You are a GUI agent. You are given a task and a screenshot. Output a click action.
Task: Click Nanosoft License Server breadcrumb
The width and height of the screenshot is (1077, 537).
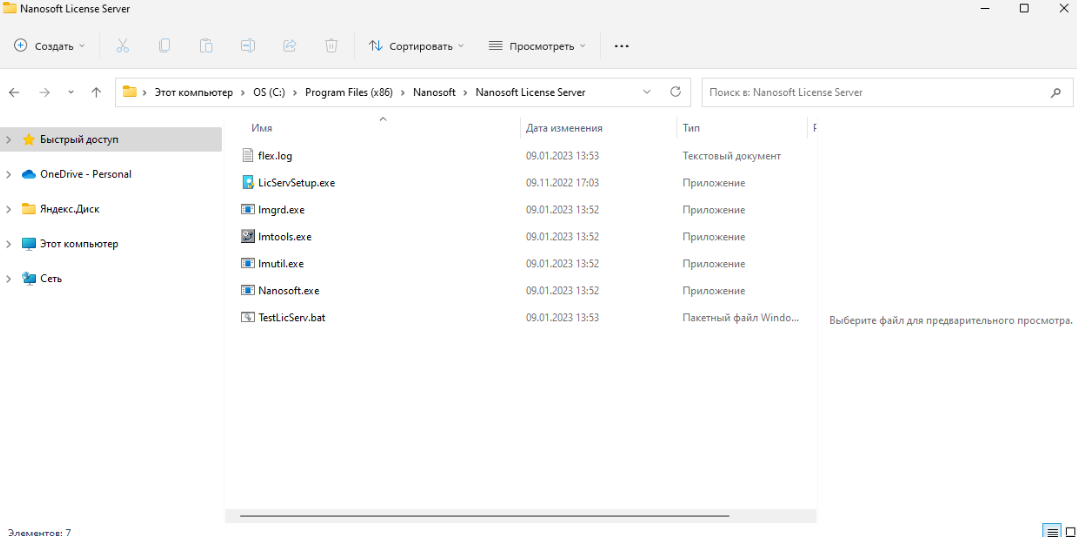click(x=530, y=92)
